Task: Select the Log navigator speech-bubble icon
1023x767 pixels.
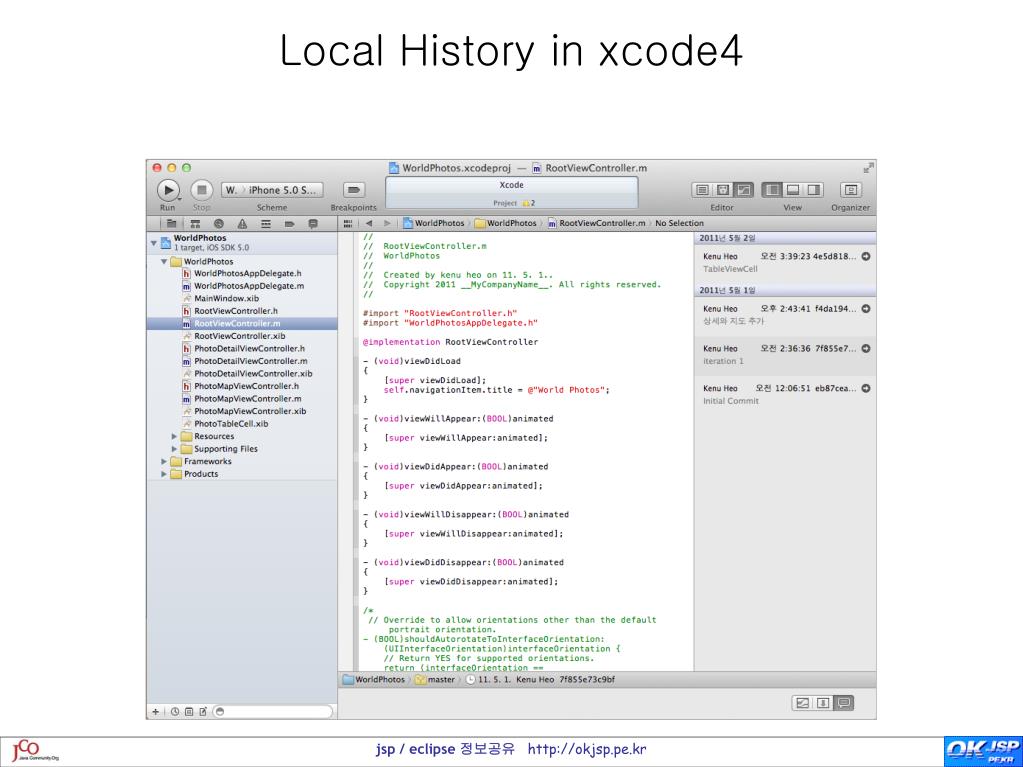Action: tap(313, 224)
